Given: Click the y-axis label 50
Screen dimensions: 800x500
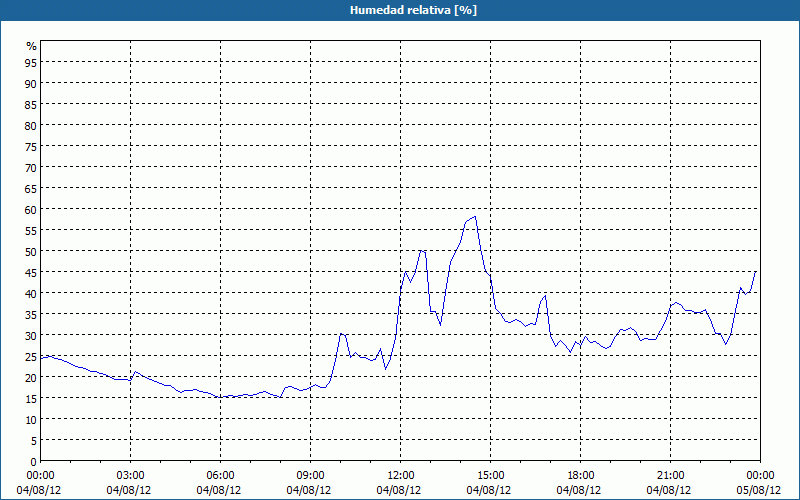Looking at the screenshot, I should coord(31,251).
